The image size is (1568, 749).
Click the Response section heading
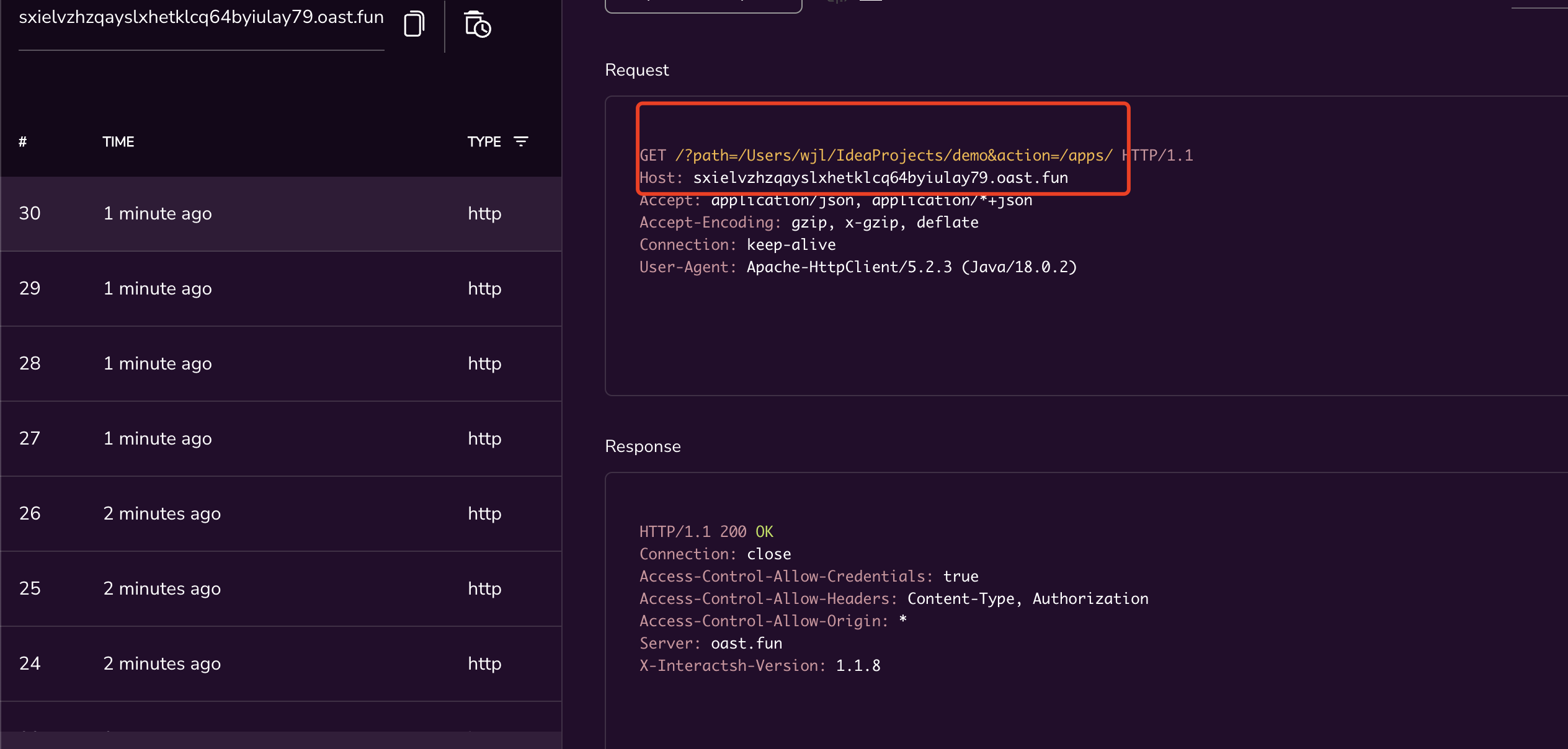(x=643, y=446)
